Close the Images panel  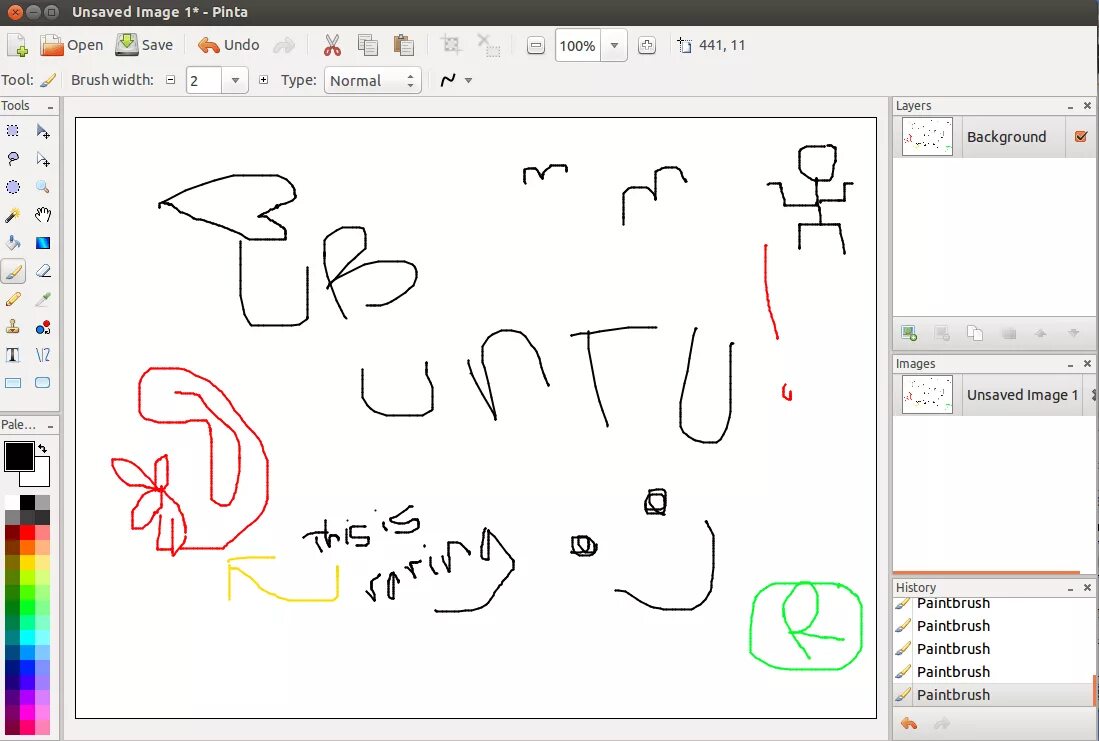pos(1087,364)
